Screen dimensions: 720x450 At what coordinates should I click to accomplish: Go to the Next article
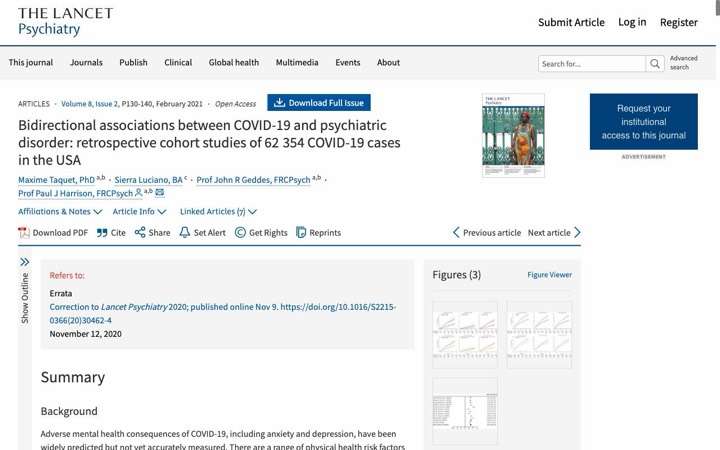[x=554, y=233]
